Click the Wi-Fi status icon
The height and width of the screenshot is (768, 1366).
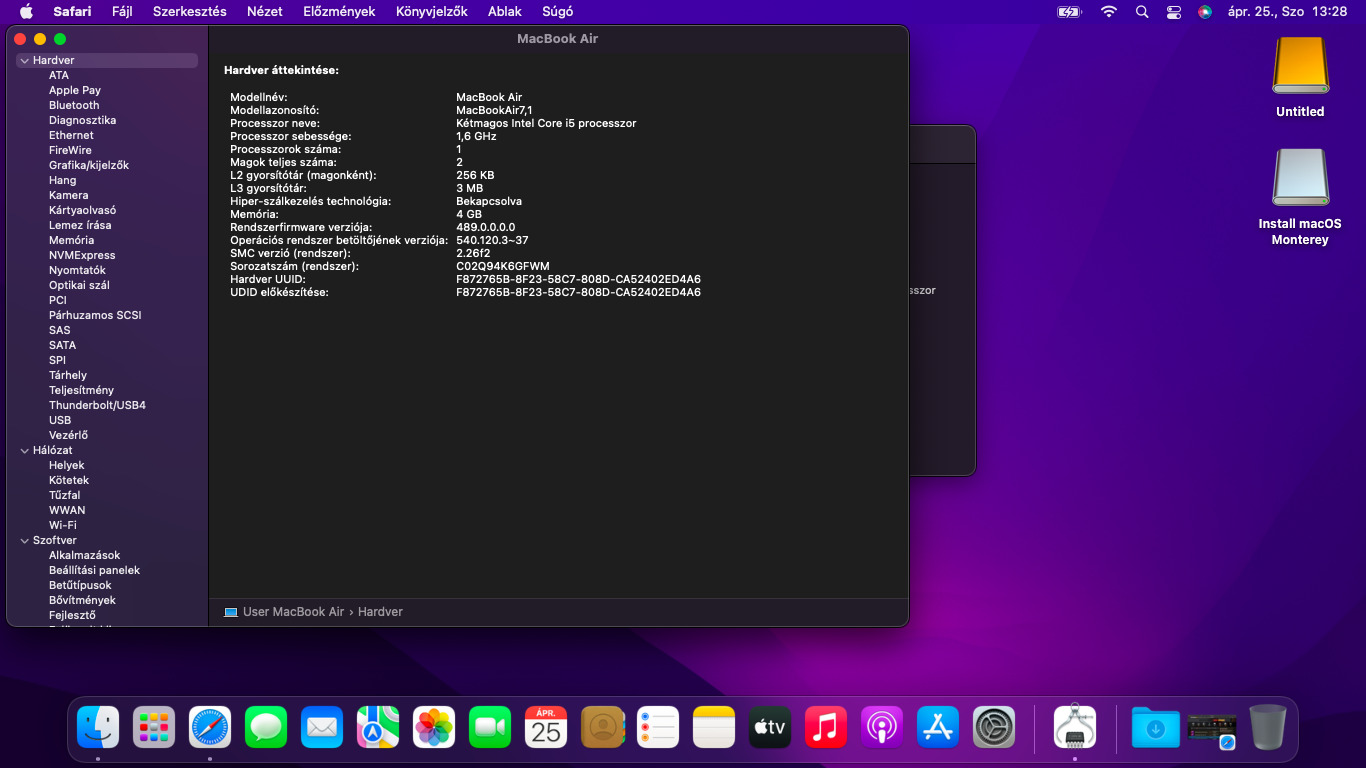(1108, 12)
